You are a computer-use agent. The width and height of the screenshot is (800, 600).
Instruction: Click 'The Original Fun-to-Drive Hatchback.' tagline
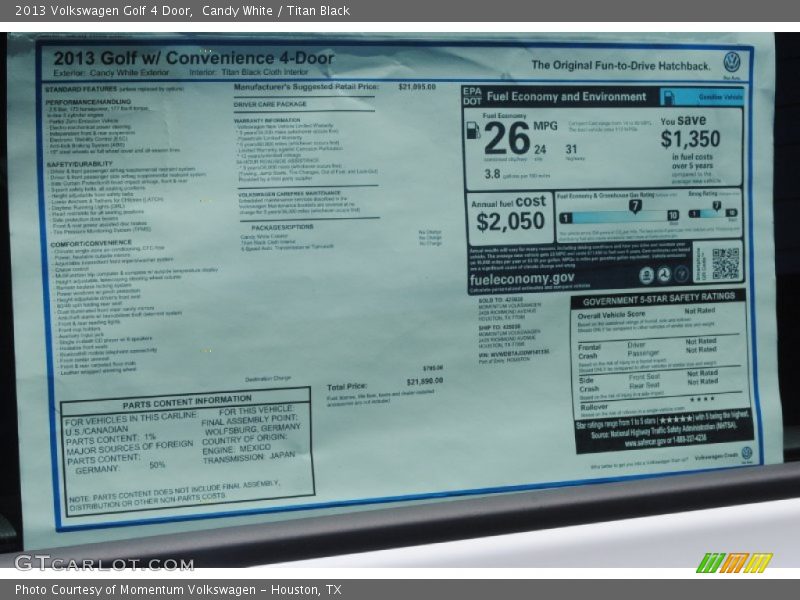pyautogui.click(x=620, y=65)
